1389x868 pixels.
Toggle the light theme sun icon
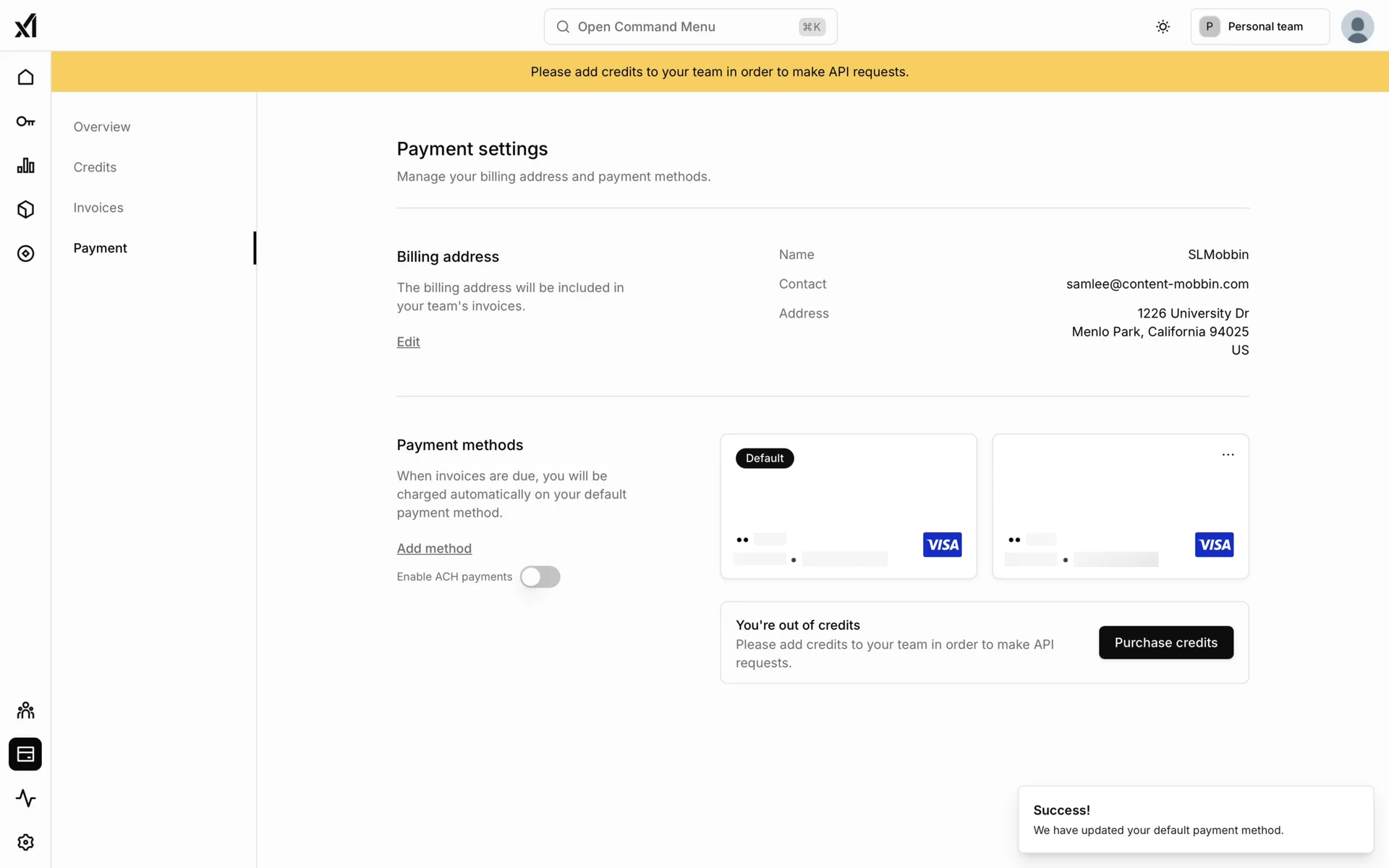[1163, 27]
